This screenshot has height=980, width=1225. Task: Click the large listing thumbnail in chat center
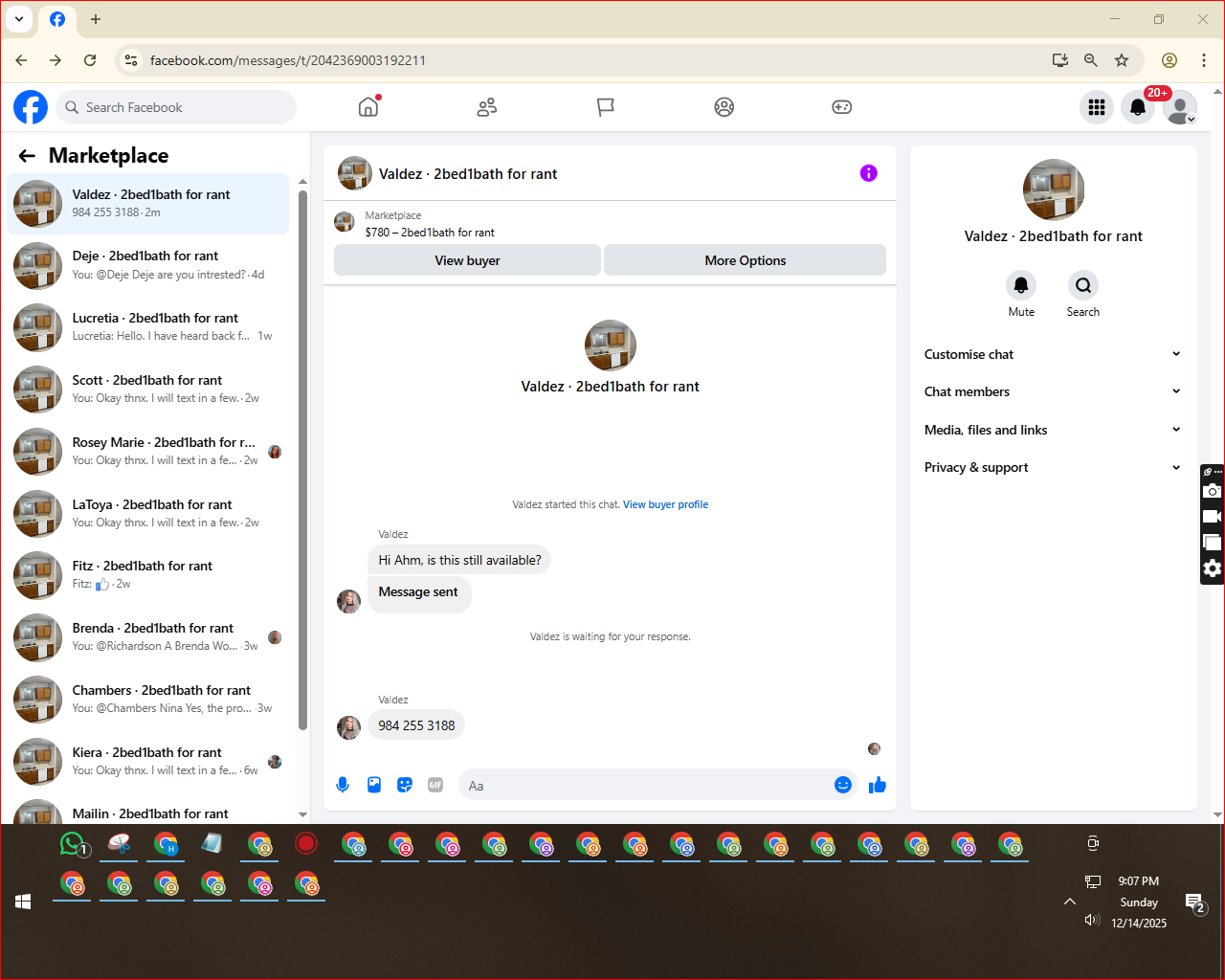pos(611,345)
